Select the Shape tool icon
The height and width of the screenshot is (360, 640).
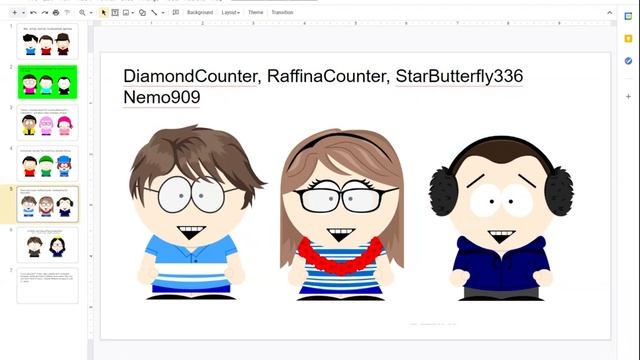pos(142,13)
